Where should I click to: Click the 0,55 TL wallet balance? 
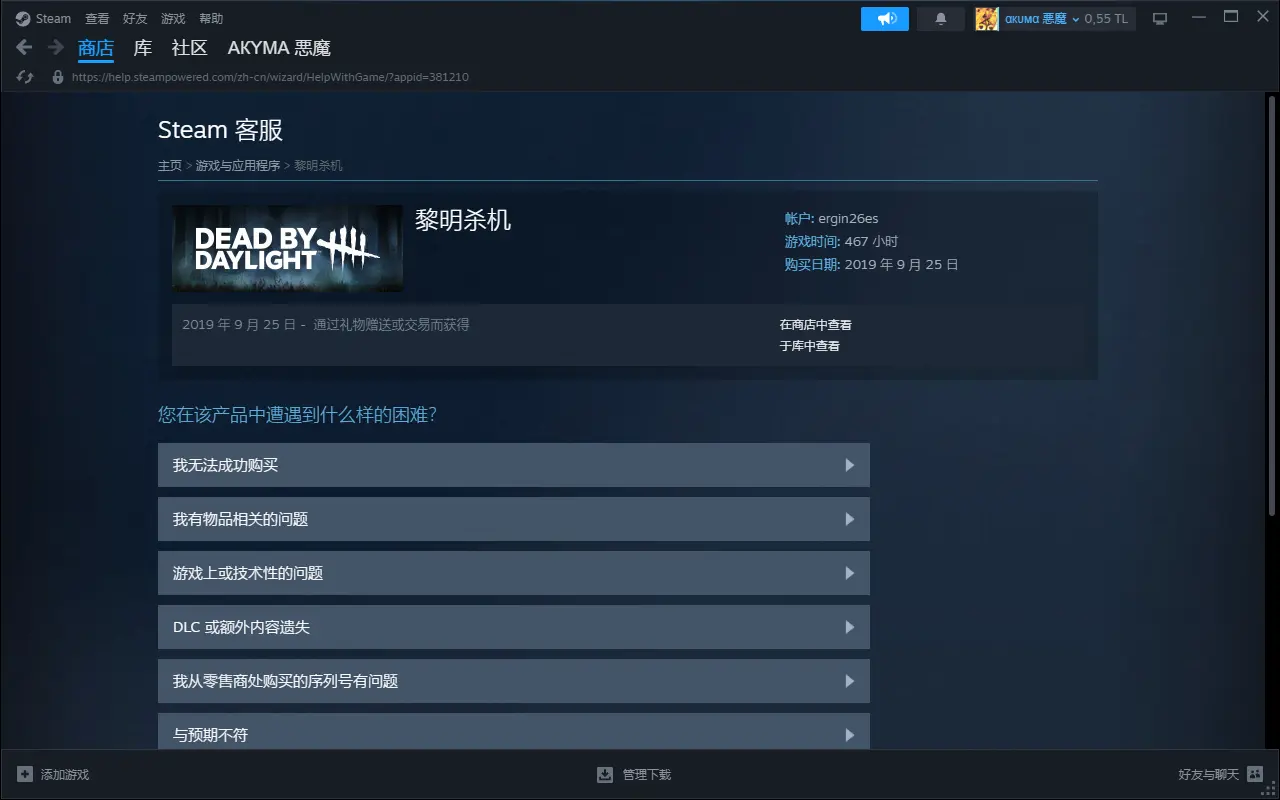[1106, 19]
